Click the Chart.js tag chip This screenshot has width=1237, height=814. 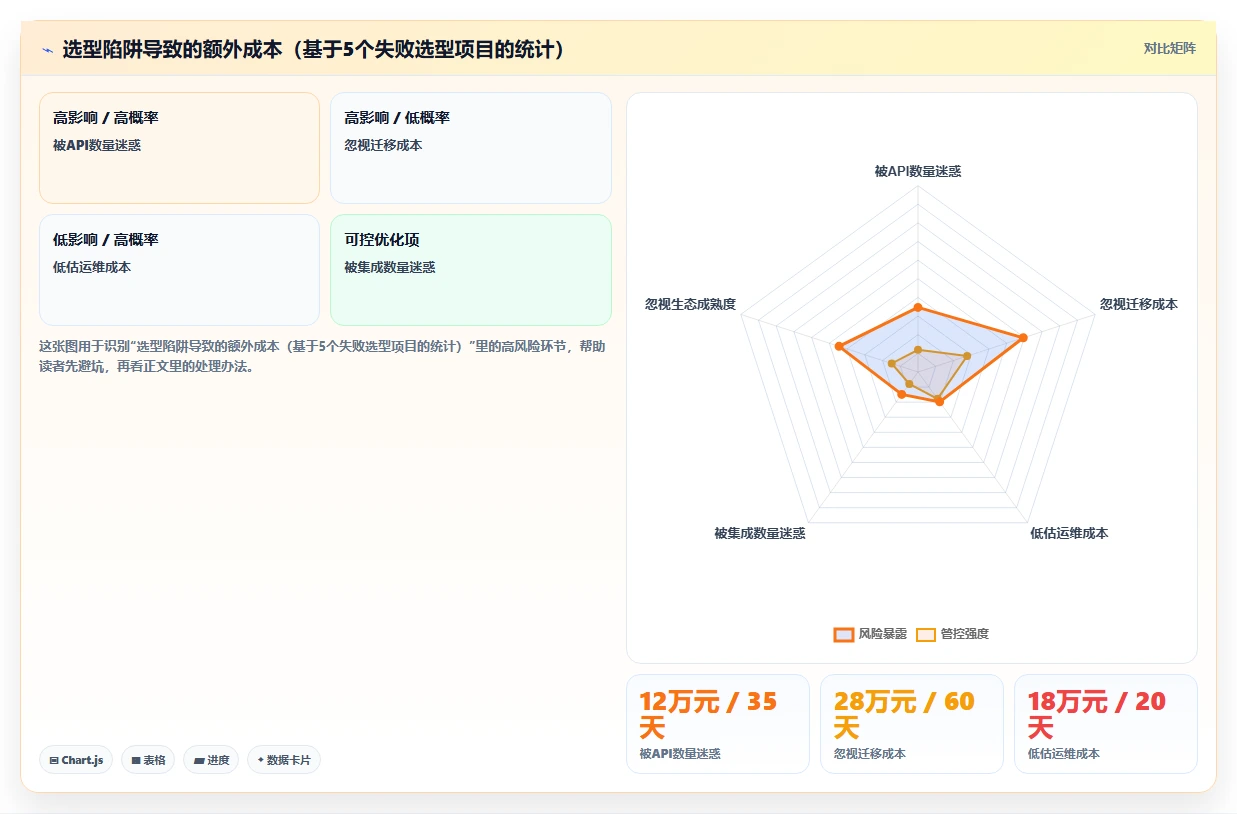coord(77,760)
